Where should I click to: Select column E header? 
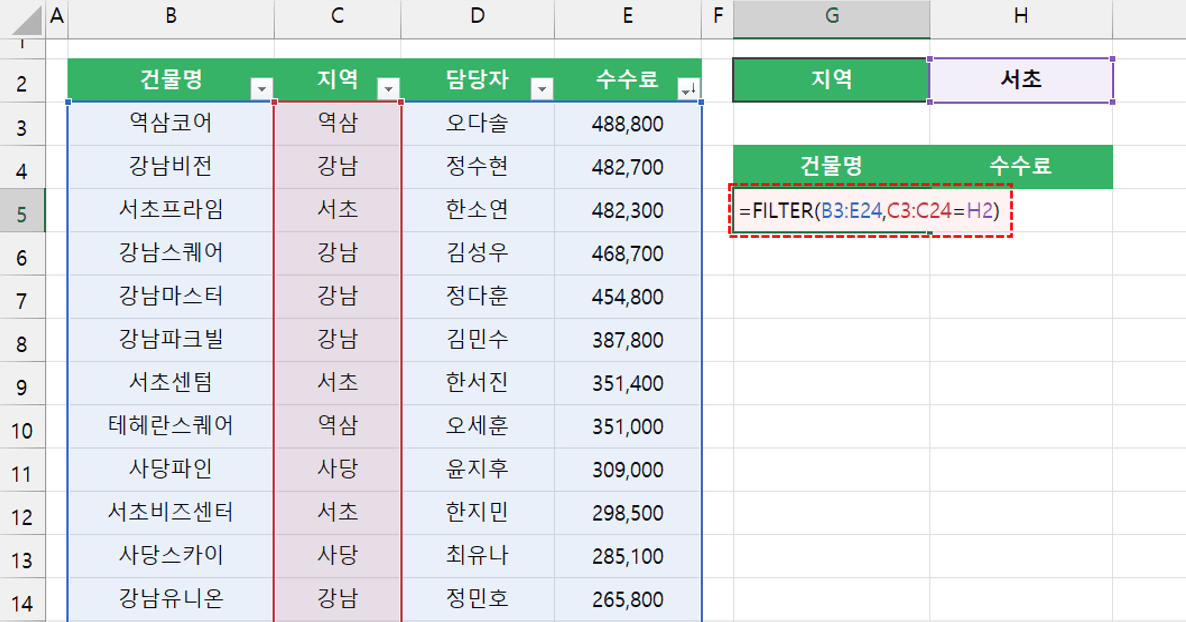point(627,15)
